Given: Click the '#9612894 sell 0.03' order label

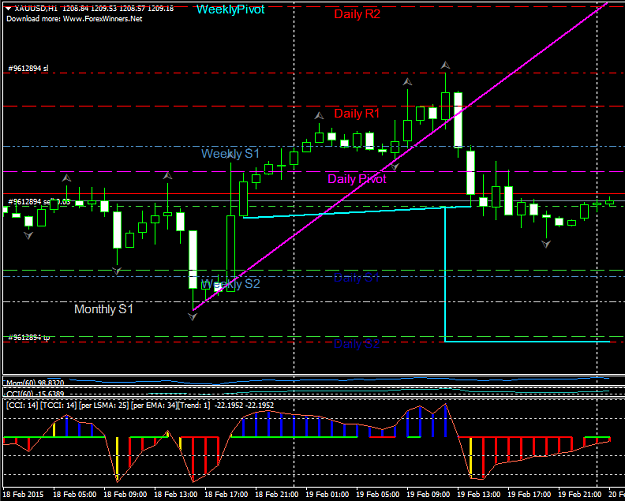Looking at the screenshot, I should pyautogui.click(x=39, y=202).
